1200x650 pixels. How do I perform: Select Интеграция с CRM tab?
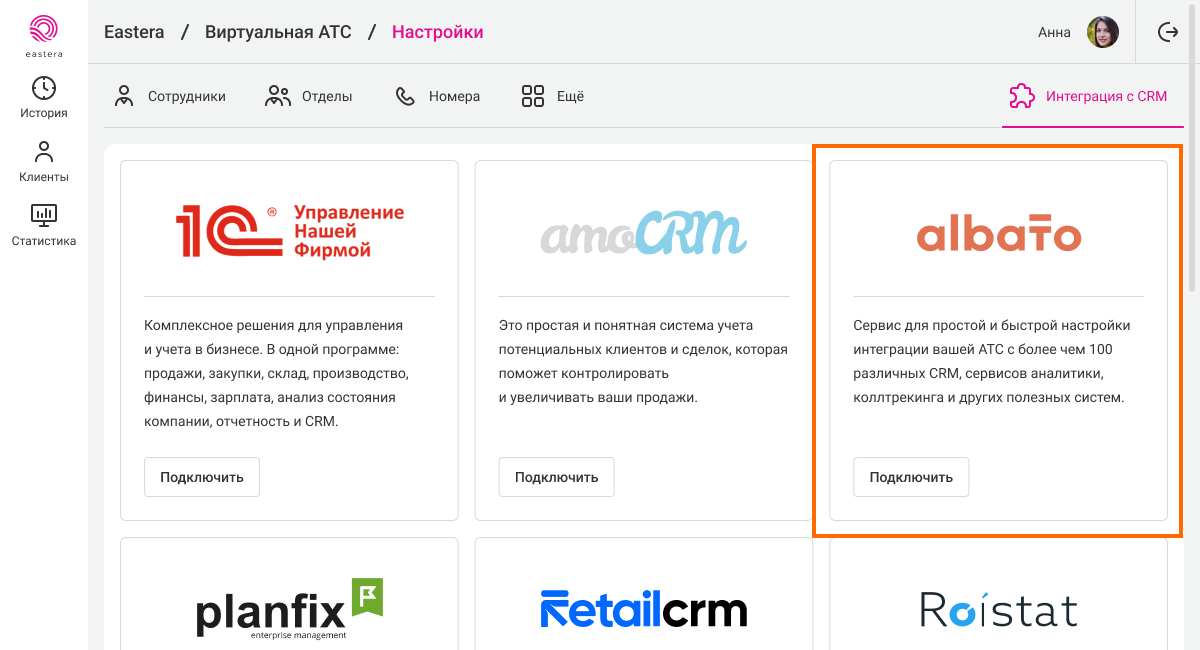click(x=1088, y=97)
